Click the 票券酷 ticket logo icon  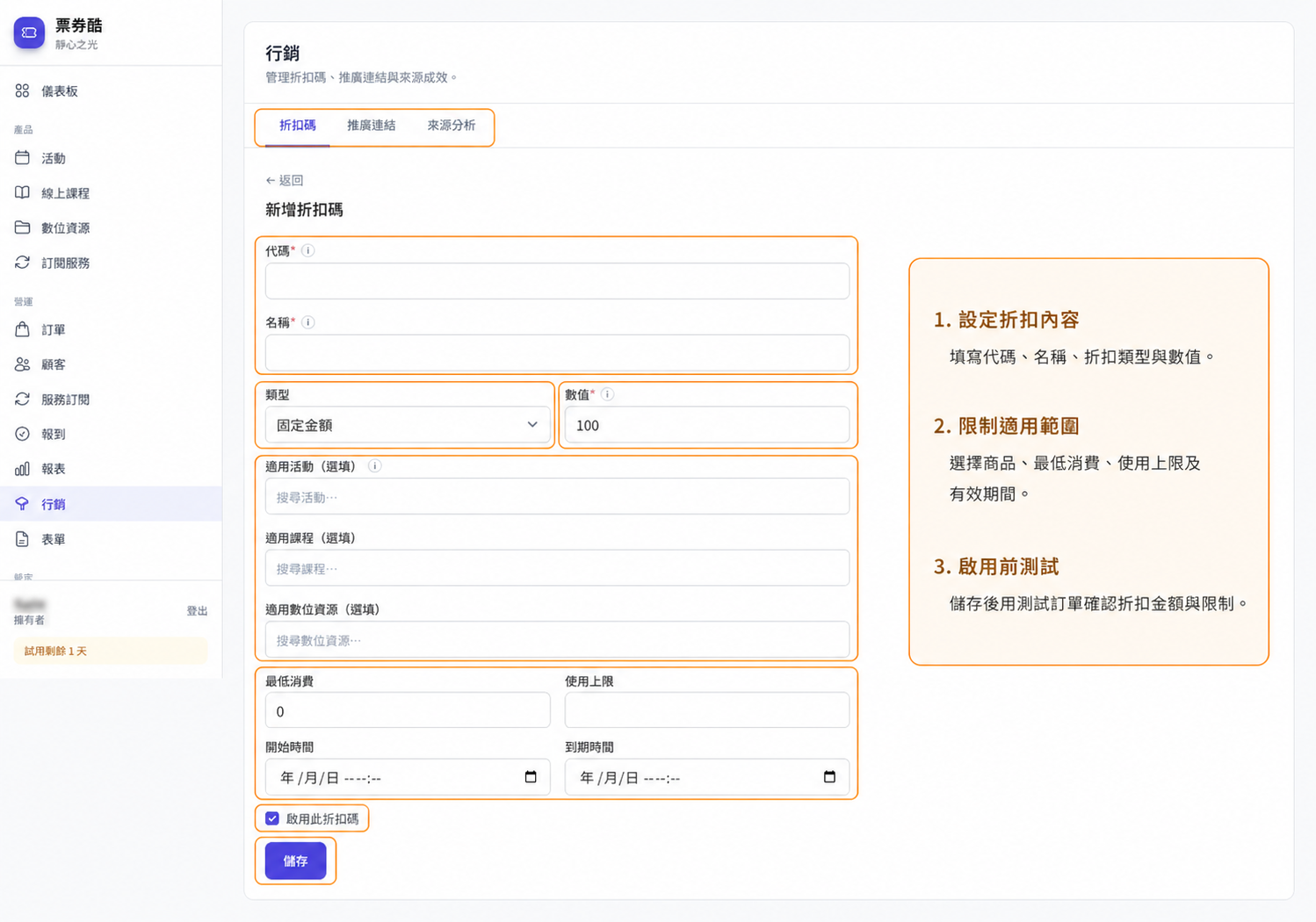click(29, 32)
